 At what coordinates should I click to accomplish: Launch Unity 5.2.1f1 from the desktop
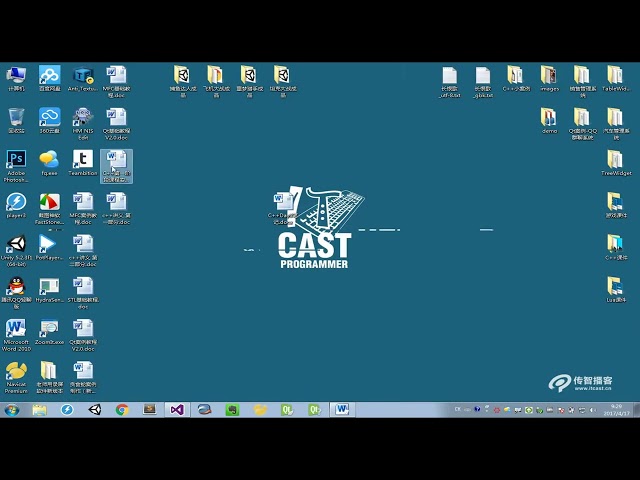point(16,246)
